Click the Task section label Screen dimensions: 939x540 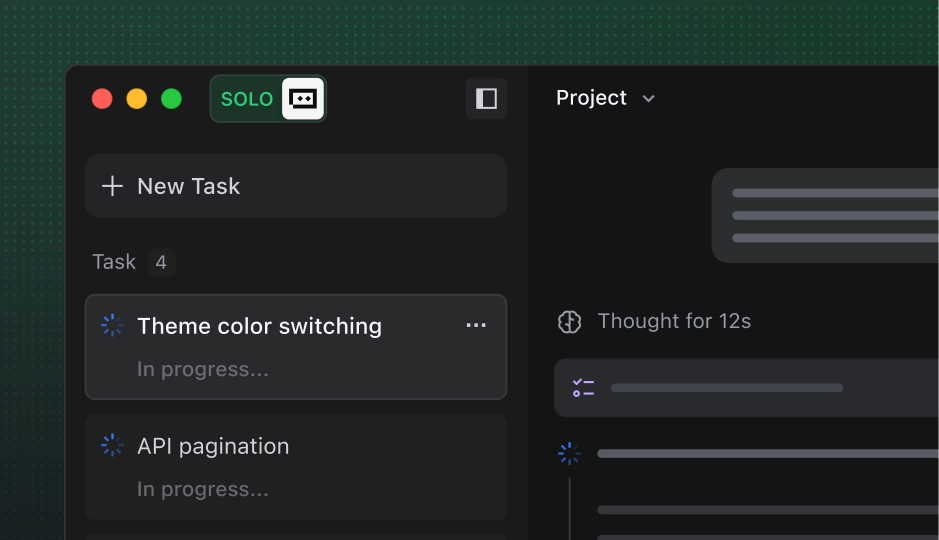pos(114,262)
